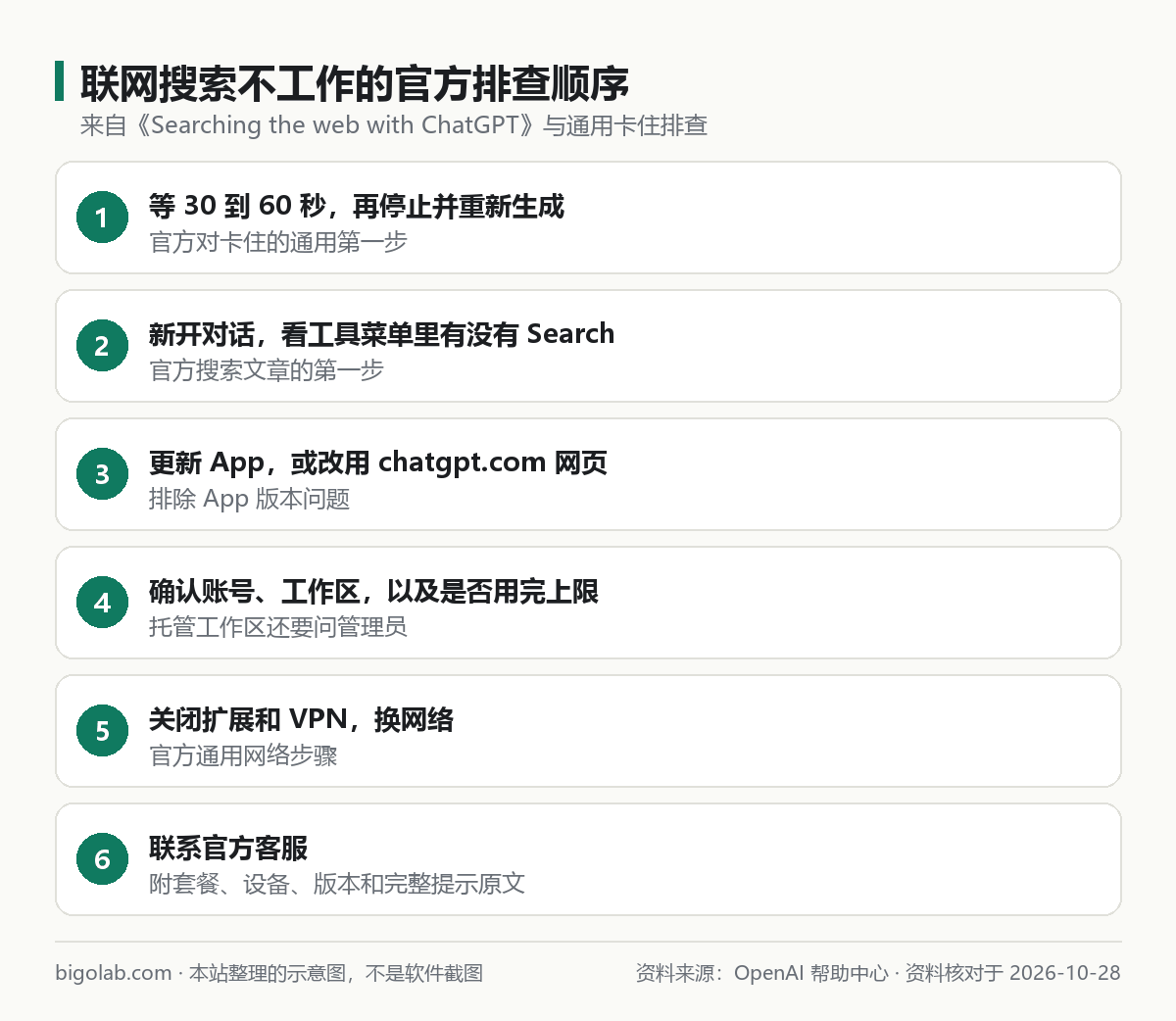Select the green step 2 circle
This screenshot has width=1176, height=1021.
[x=103, y=346]
